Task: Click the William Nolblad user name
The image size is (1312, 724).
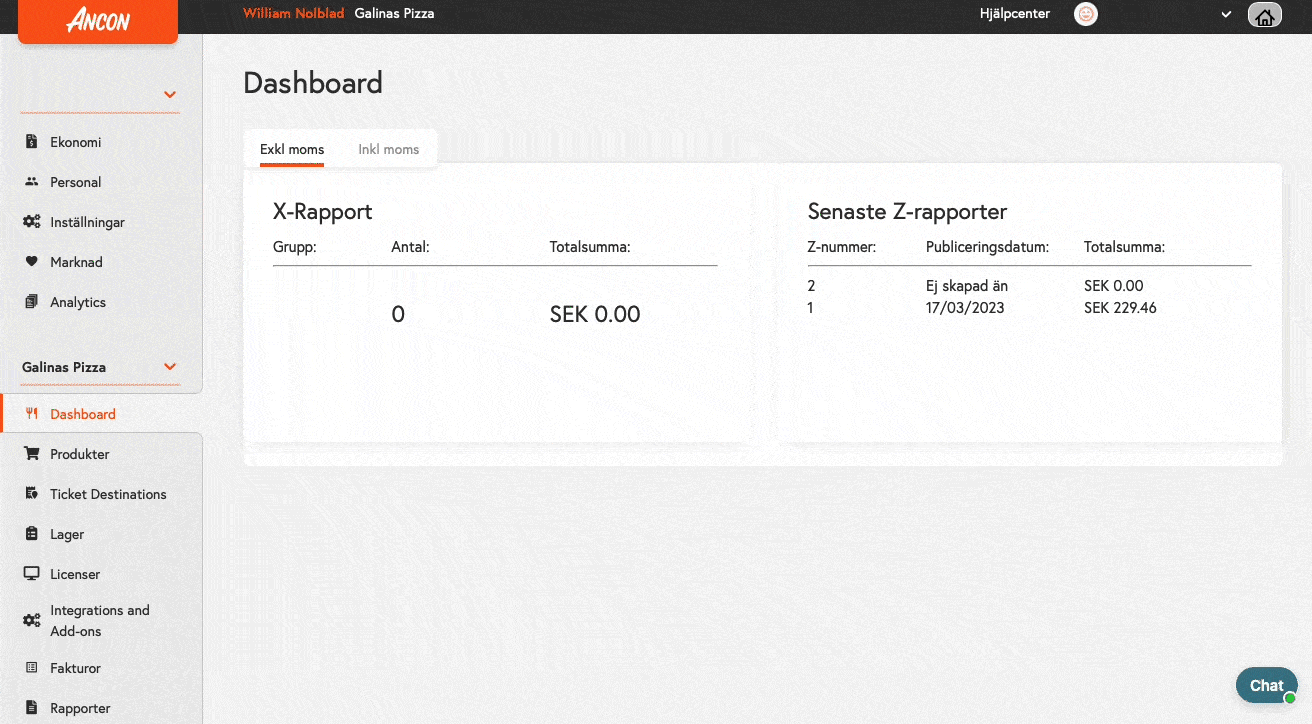Action: click(x=293, y=14)
